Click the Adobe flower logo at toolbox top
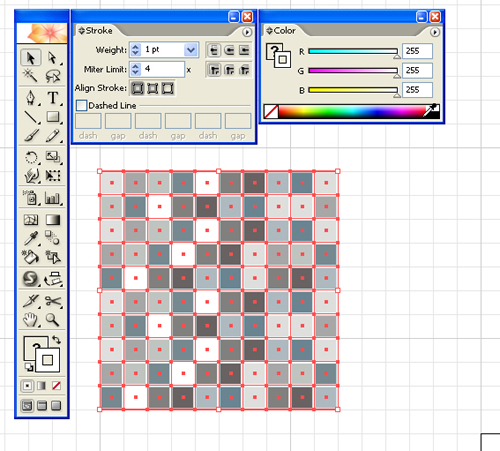Screen dimensions: 500x451 point(42,33)
